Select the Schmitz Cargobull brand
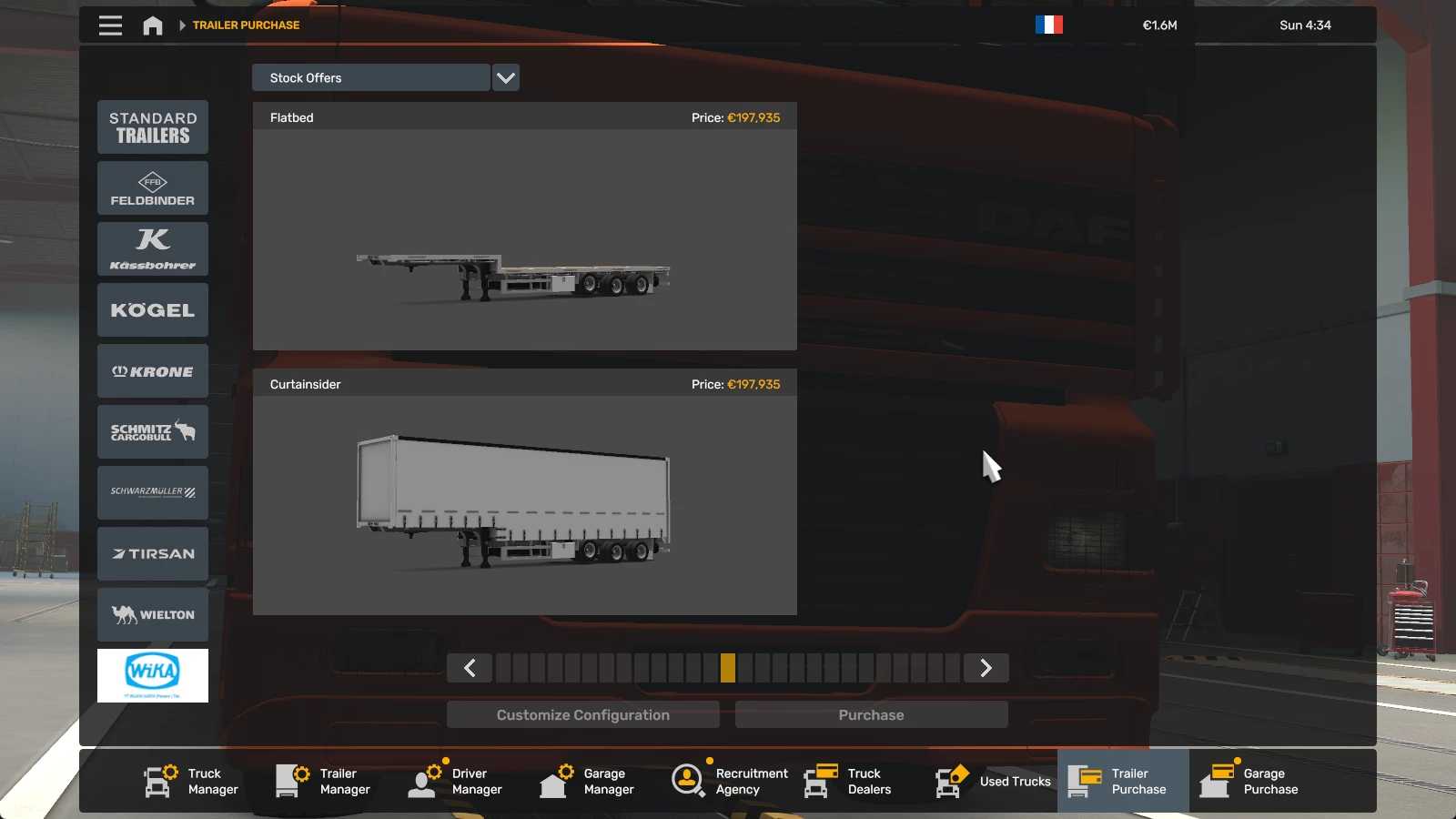 [153, 432]
